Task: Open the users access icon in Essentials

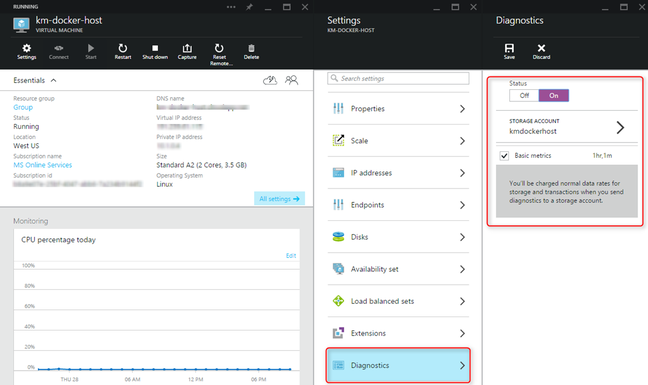Action: tap(291, 80)
